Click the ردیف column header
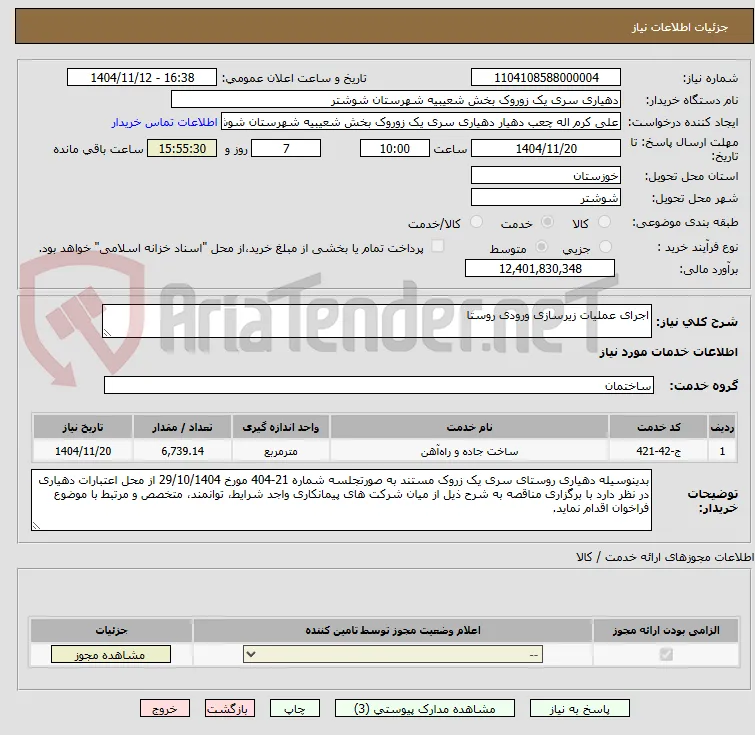 pyautogui.click(x=722, y=427)
